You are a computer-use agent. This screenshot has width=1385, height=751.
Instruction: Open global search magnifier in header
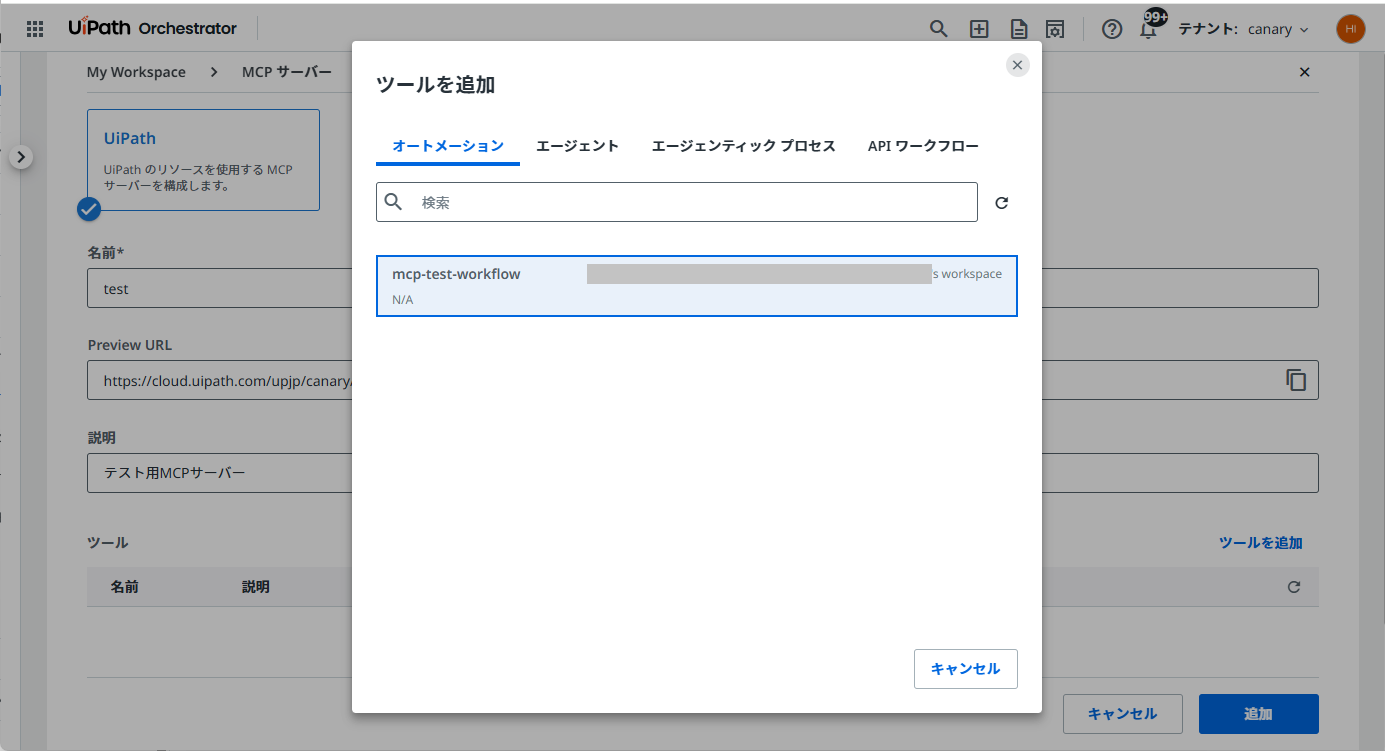coord(938,29)
